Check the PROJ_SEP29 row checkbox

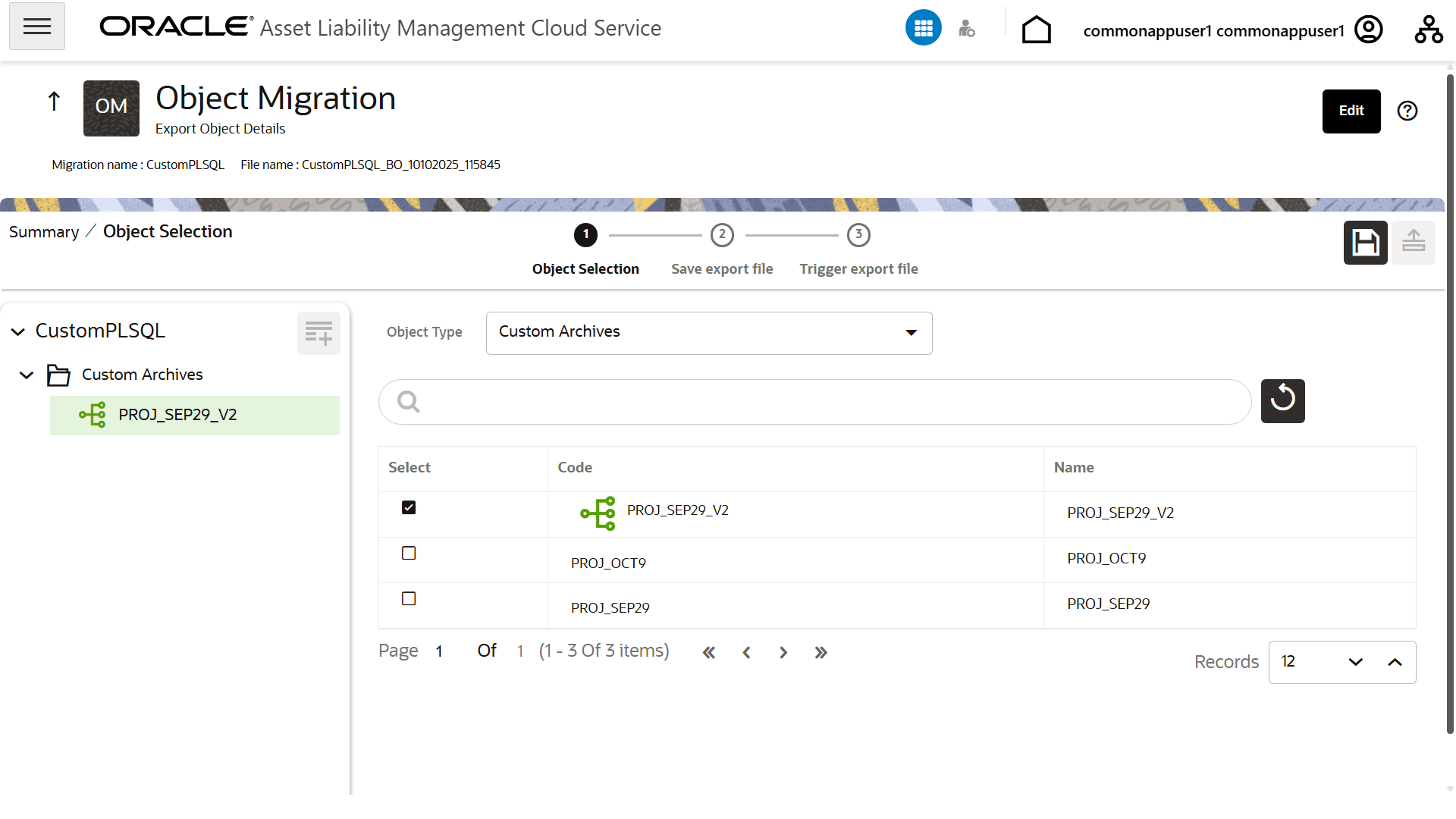(x=409, y=598)
